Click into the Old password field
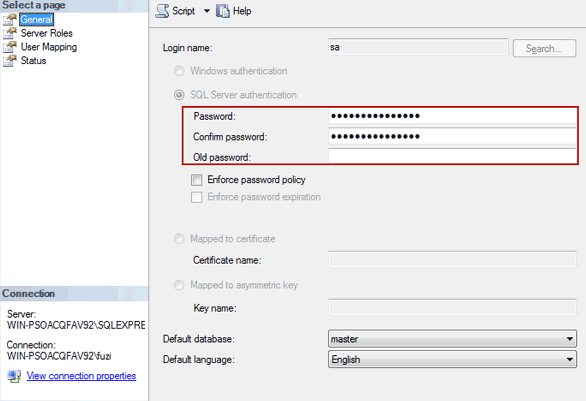Screen dimensions: 586x401 coord(452,156)
